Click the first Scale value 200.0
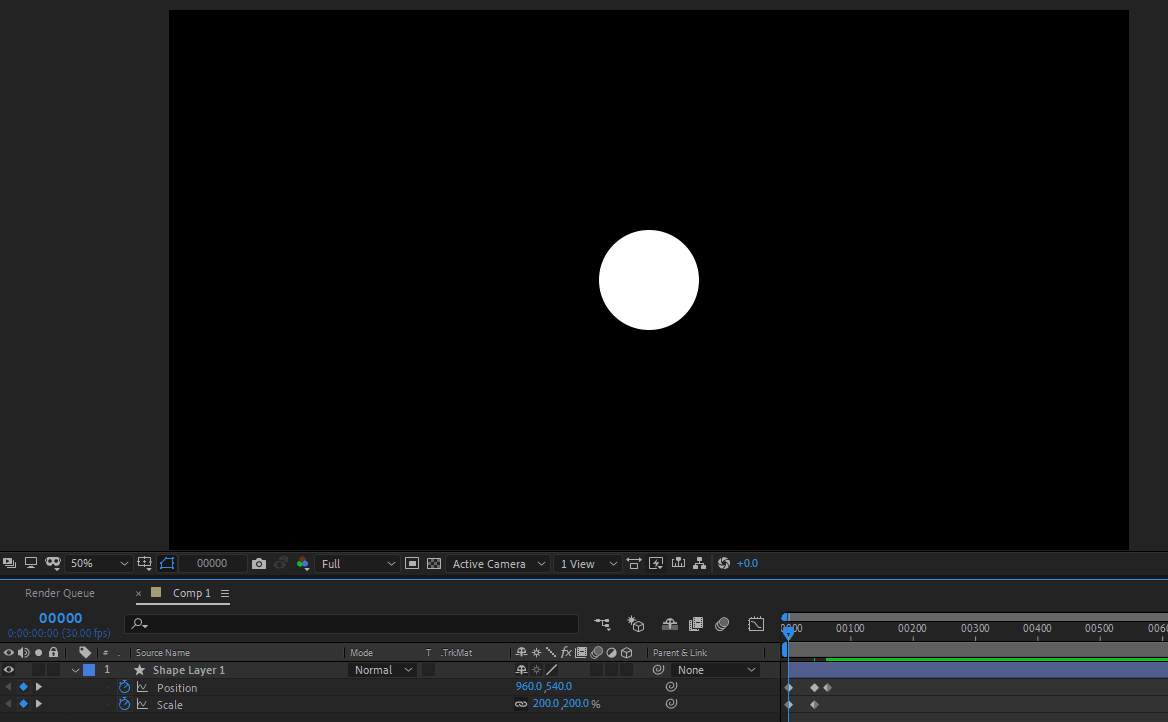Image resolution: width=1168 pixels, height=722 pixels. pos(546,703)
